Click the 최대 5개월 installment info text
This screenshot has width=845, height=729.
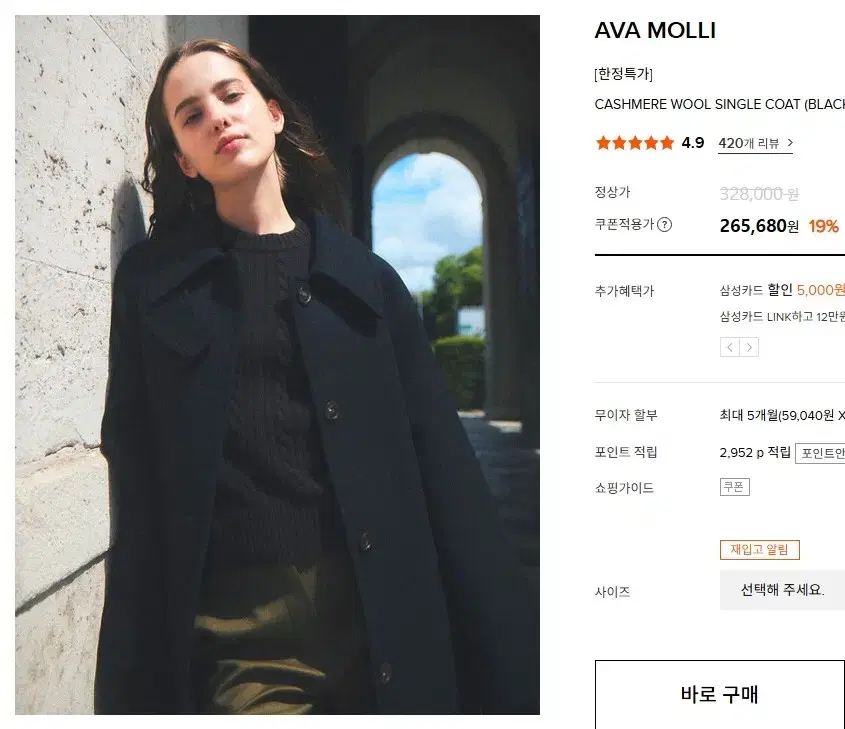pyautogui.click(x=782, y=415)
